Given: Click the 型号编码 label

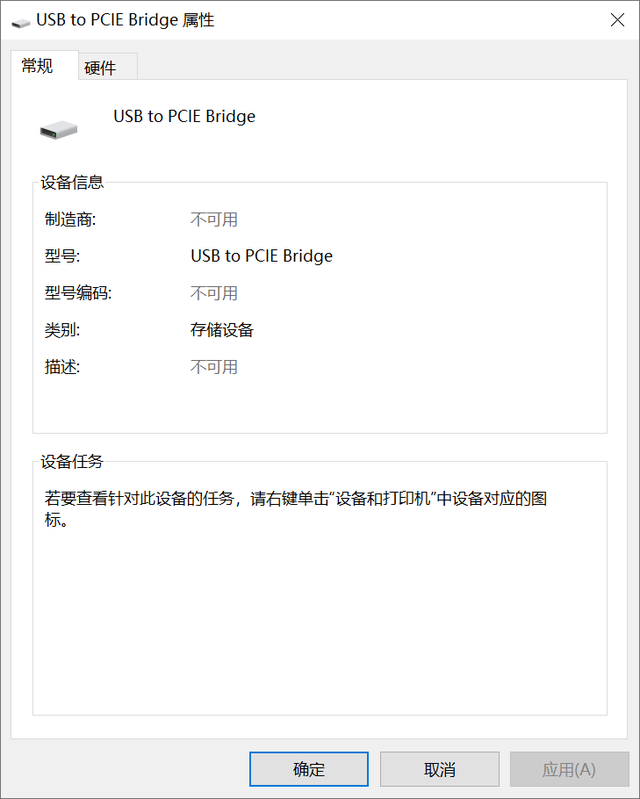Looking at the screenshot, I should tap(78, 293).
